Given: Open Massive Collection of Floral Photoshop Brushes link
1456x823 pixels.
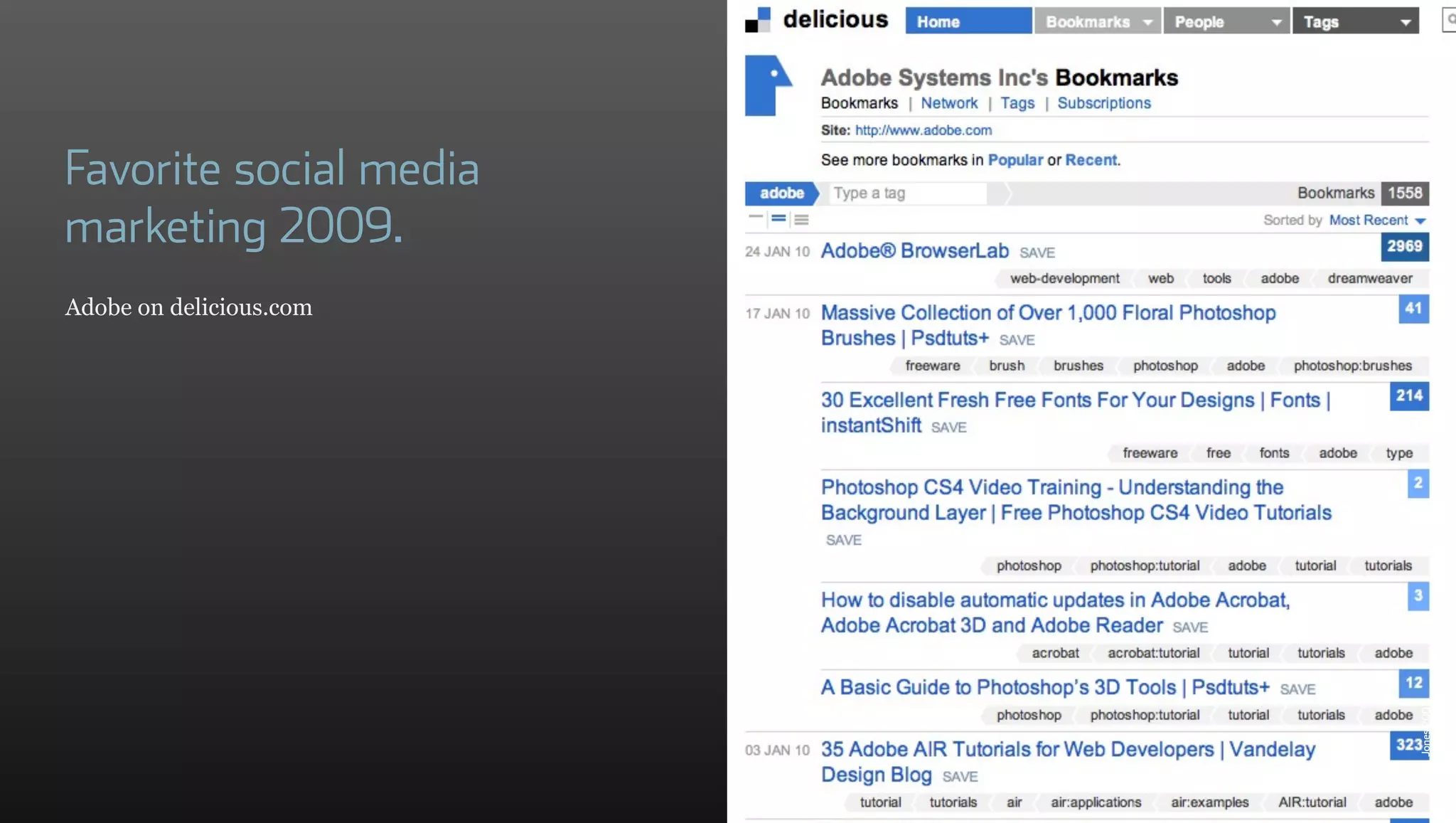Looking at the screenshot, I should (1048, 325).
